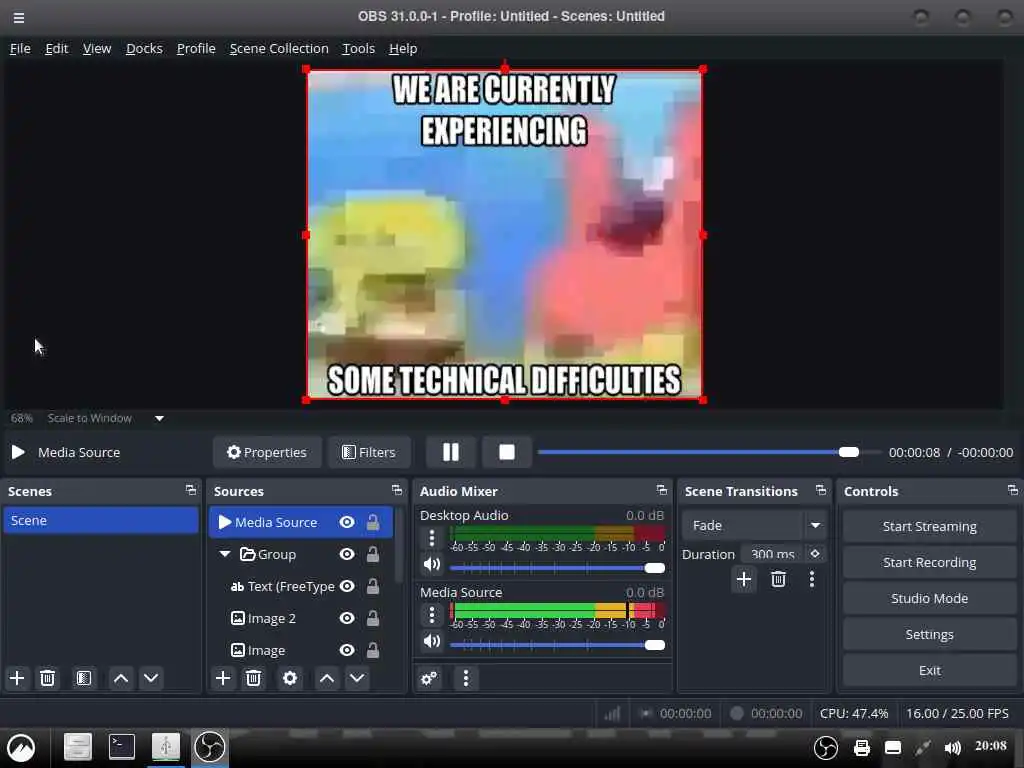Screen dimensions: 1024x768
Task: Add a new scene with plus icon
Action: click(x=17, y=679)
